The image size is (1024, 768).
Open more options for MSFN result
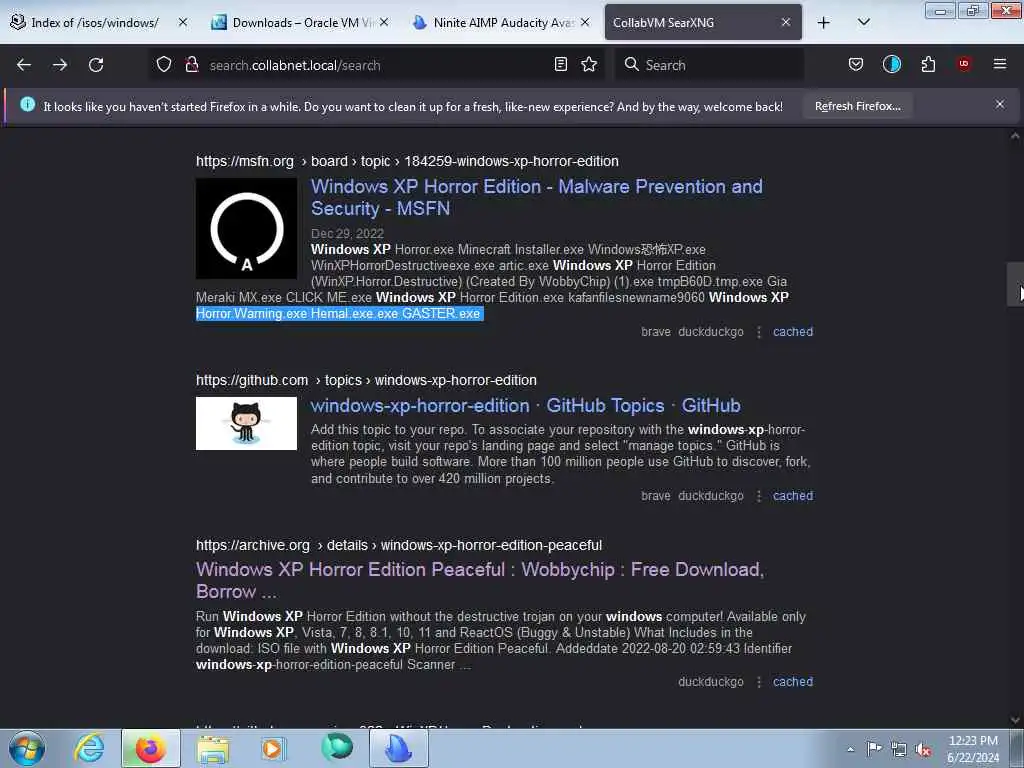[759, 332]
